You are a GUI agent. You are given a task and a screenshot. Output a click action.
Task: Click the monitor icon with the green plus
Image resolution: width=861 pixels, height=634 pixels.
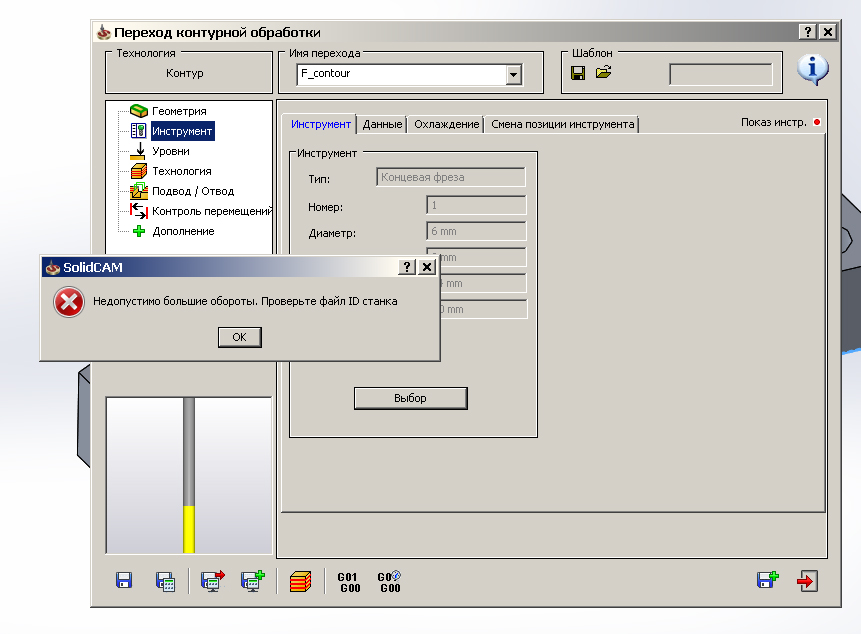point(253,581)
